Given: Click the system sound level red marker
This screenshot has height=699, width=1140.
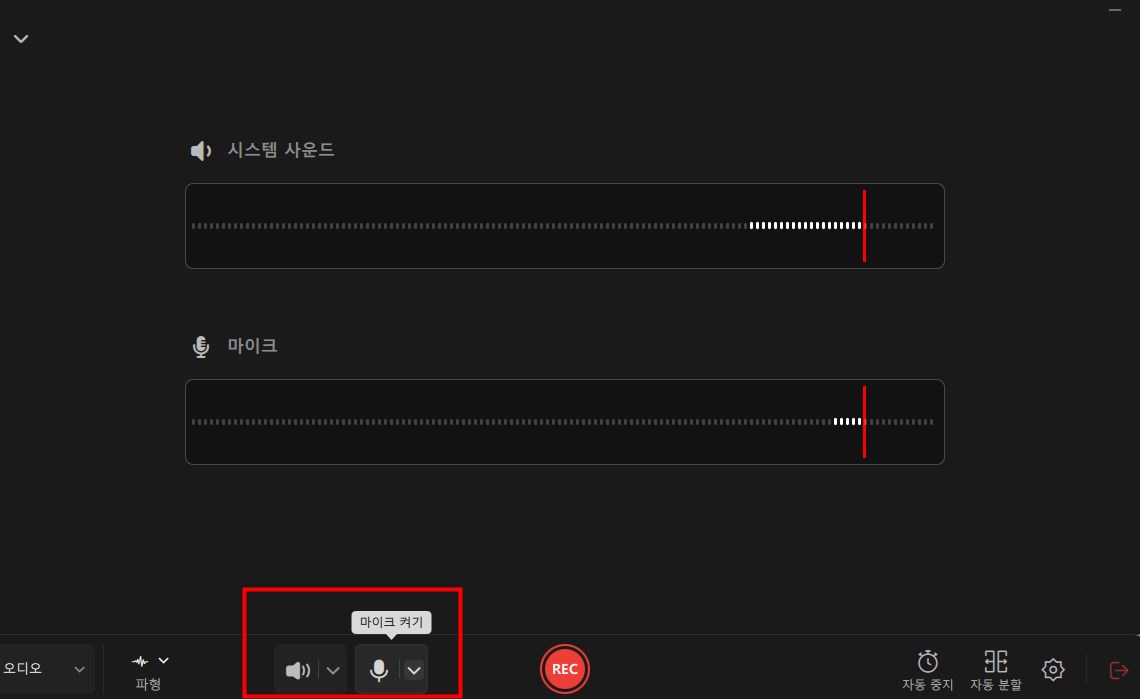Looking at the screenshot, I should pos(864,225).
